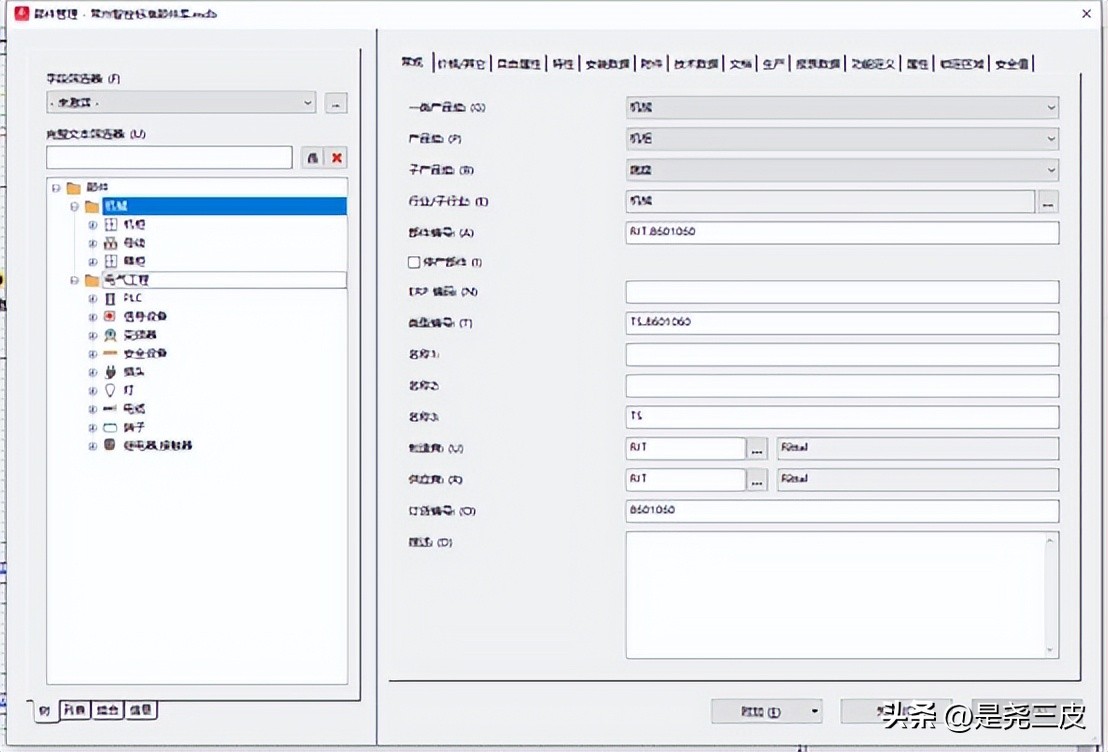Click the light bulb icon in tree
The width and height of the screenshot is (1108, 752).
(x=110, y=390)
